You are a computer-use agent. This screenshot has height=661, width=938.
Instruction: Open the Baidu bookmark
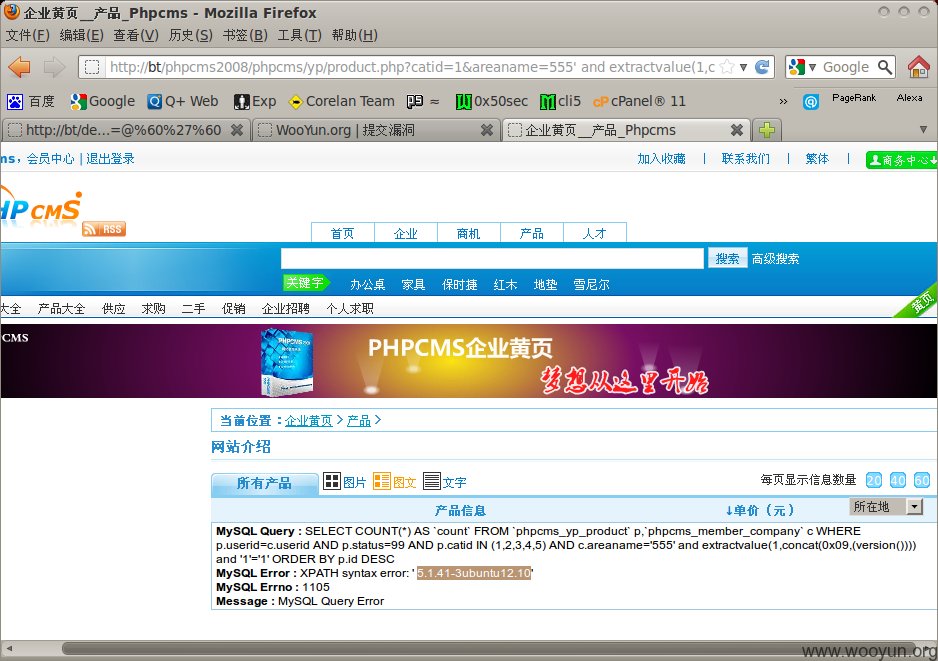(x=31, y=102)
